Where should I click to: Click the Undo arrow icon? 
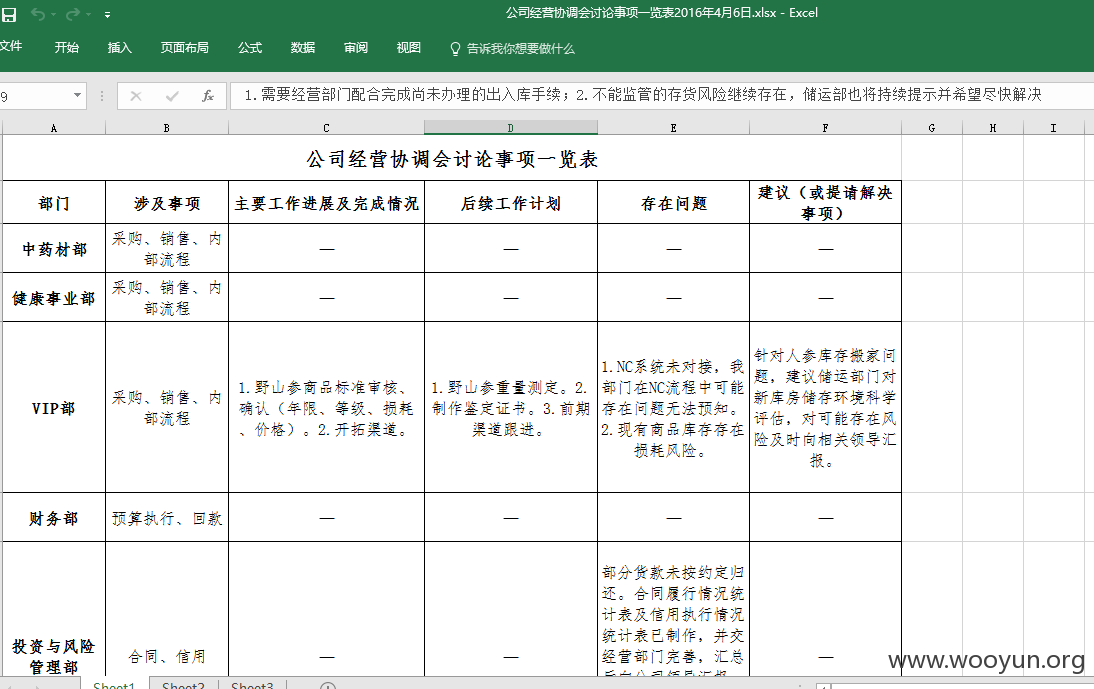pos(38,14)
